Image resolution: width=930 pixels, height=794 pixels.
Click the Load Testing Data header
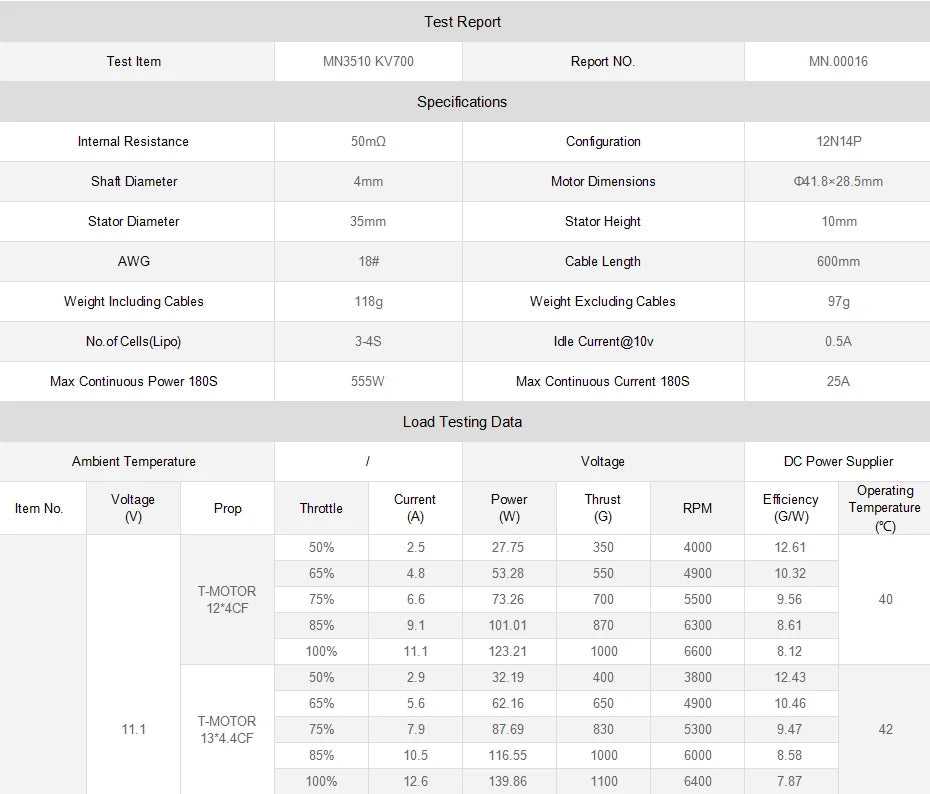pyautogui.click(x=462, y=421)
